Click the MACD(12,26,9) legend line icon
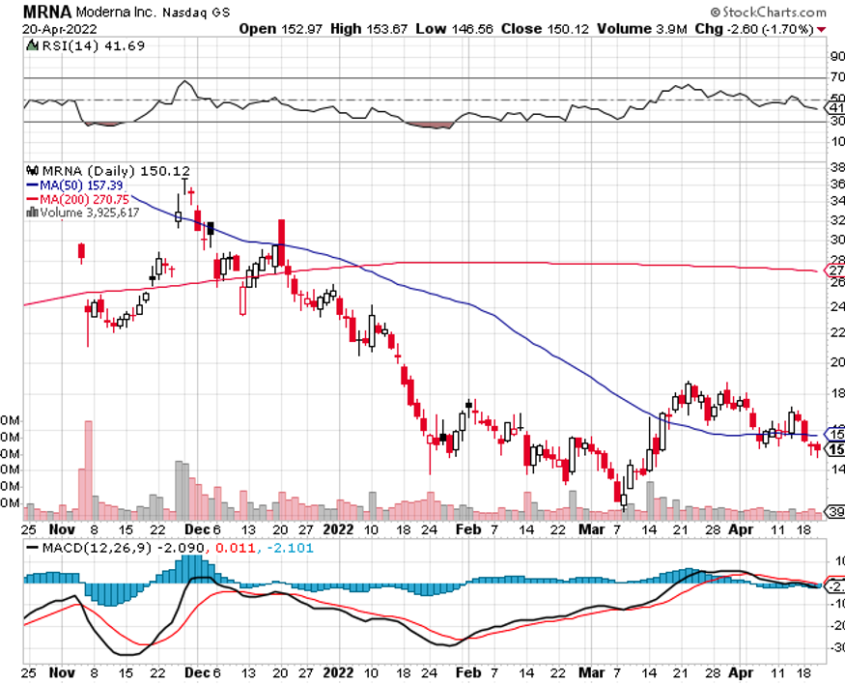845x684 pixels. coord(29,549)
